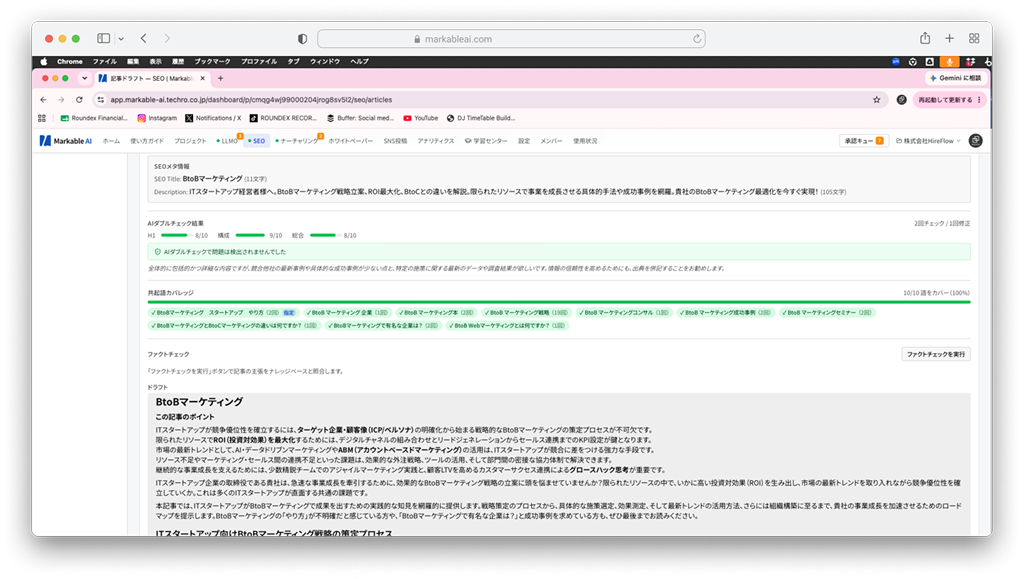Click 再起動して更新する button
1024x579 pixels.
(948, 100)
